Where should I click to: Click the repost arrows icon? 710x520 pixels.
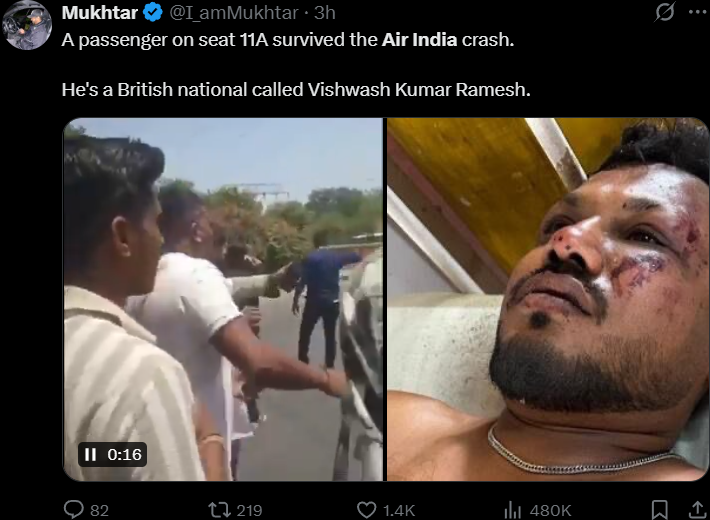tap(219, 510)
